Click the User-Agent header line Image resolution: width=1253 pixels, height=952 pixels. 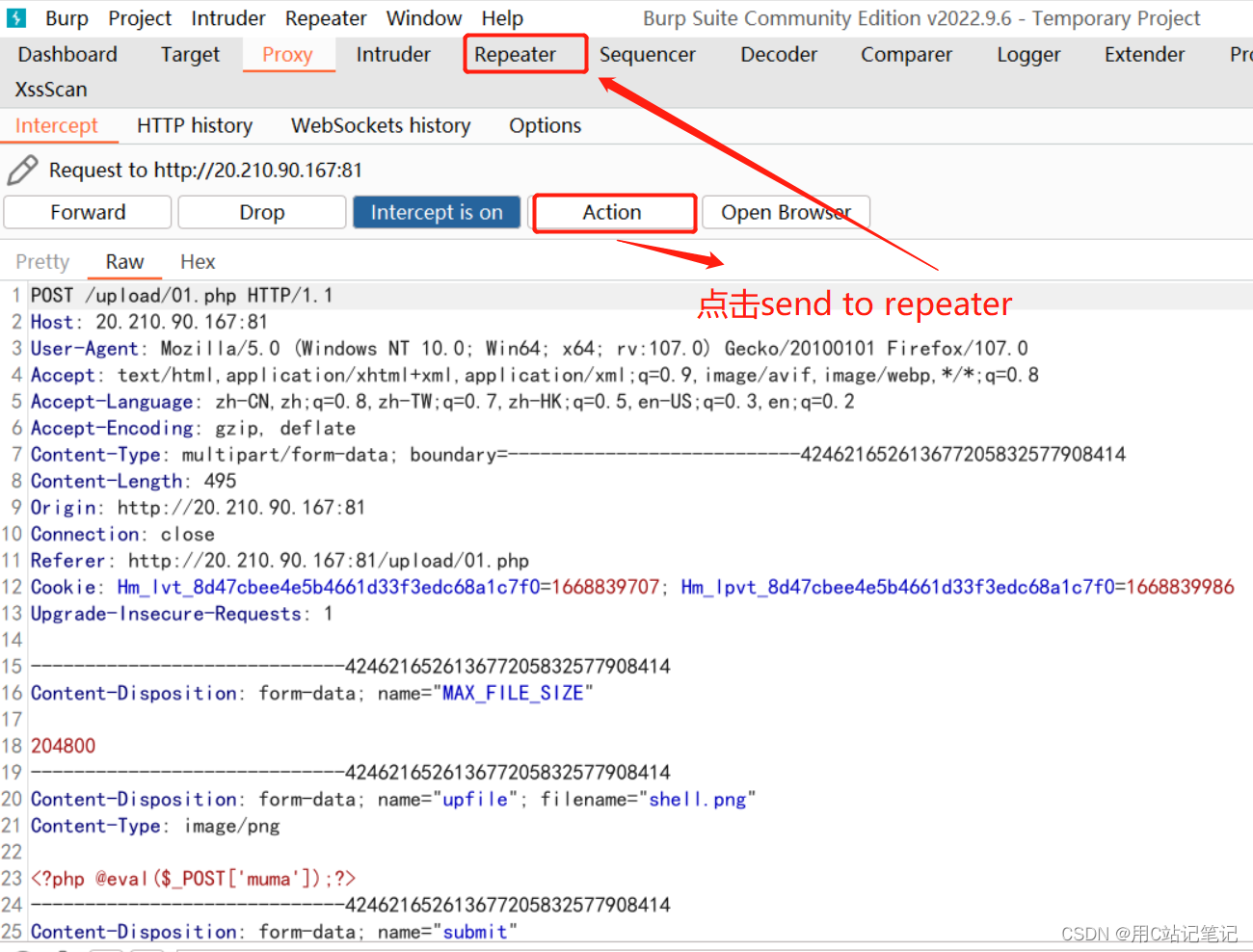coord(529,349)
